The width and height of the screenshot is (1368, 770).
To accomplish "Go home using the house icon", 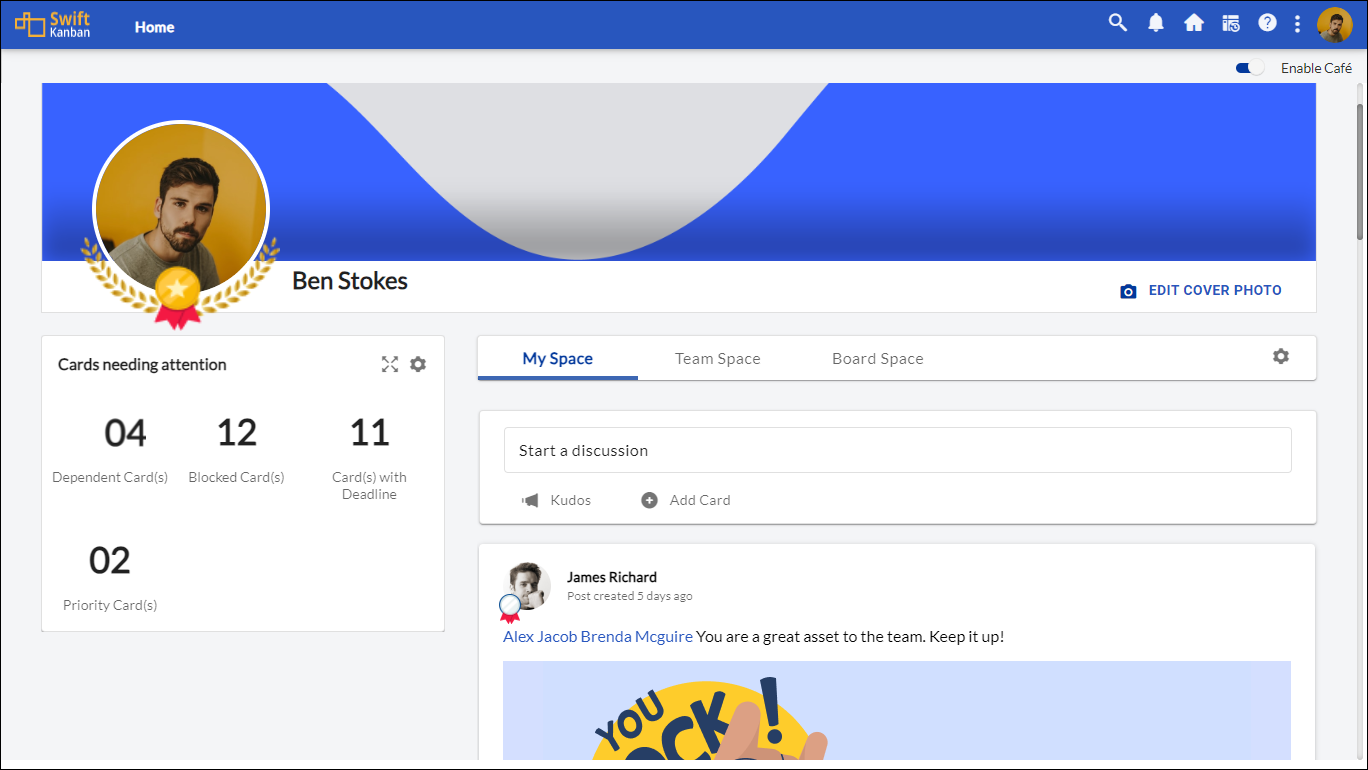I will 1194,23.
